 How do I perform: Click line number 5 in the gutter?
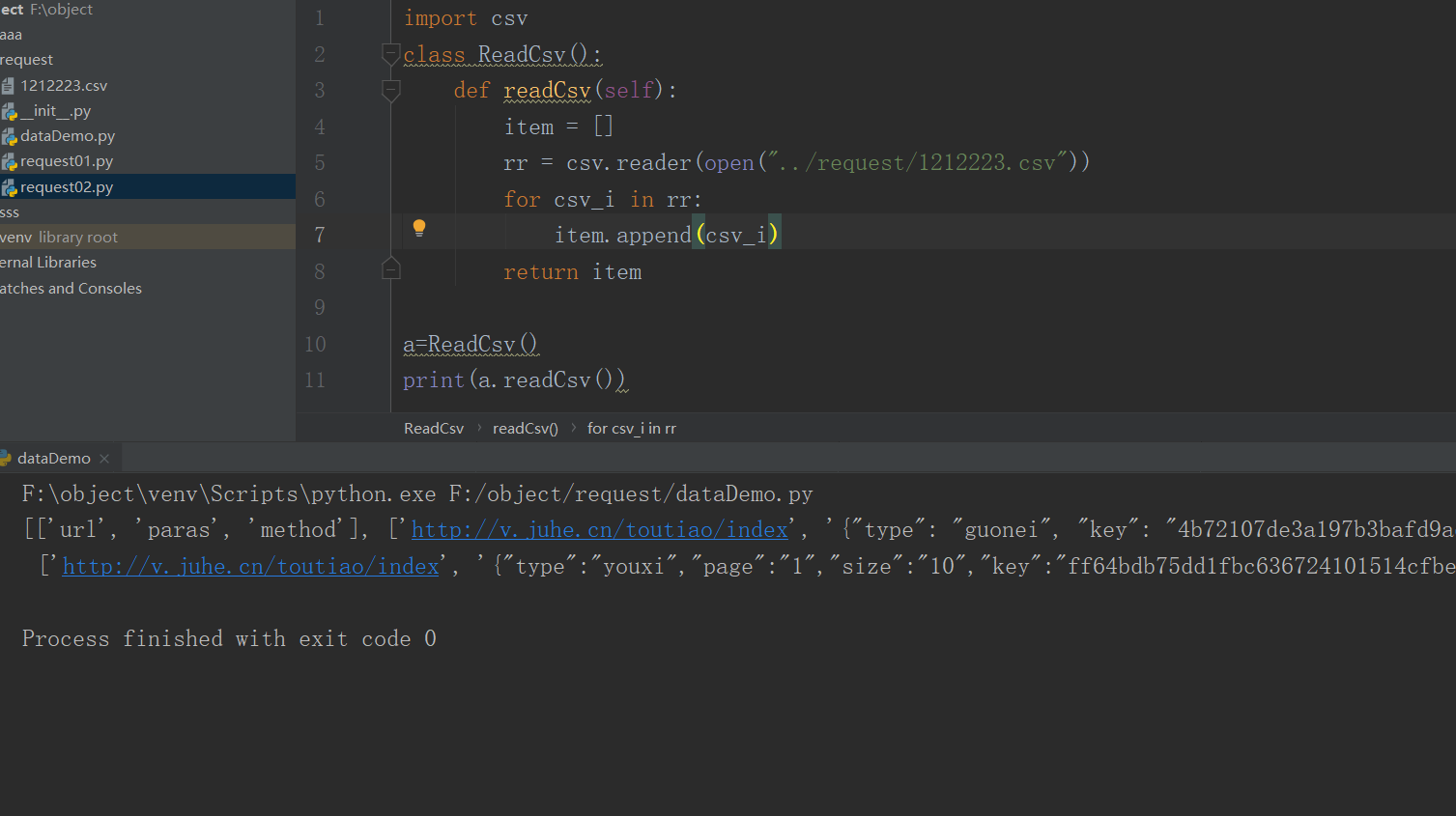319,163
